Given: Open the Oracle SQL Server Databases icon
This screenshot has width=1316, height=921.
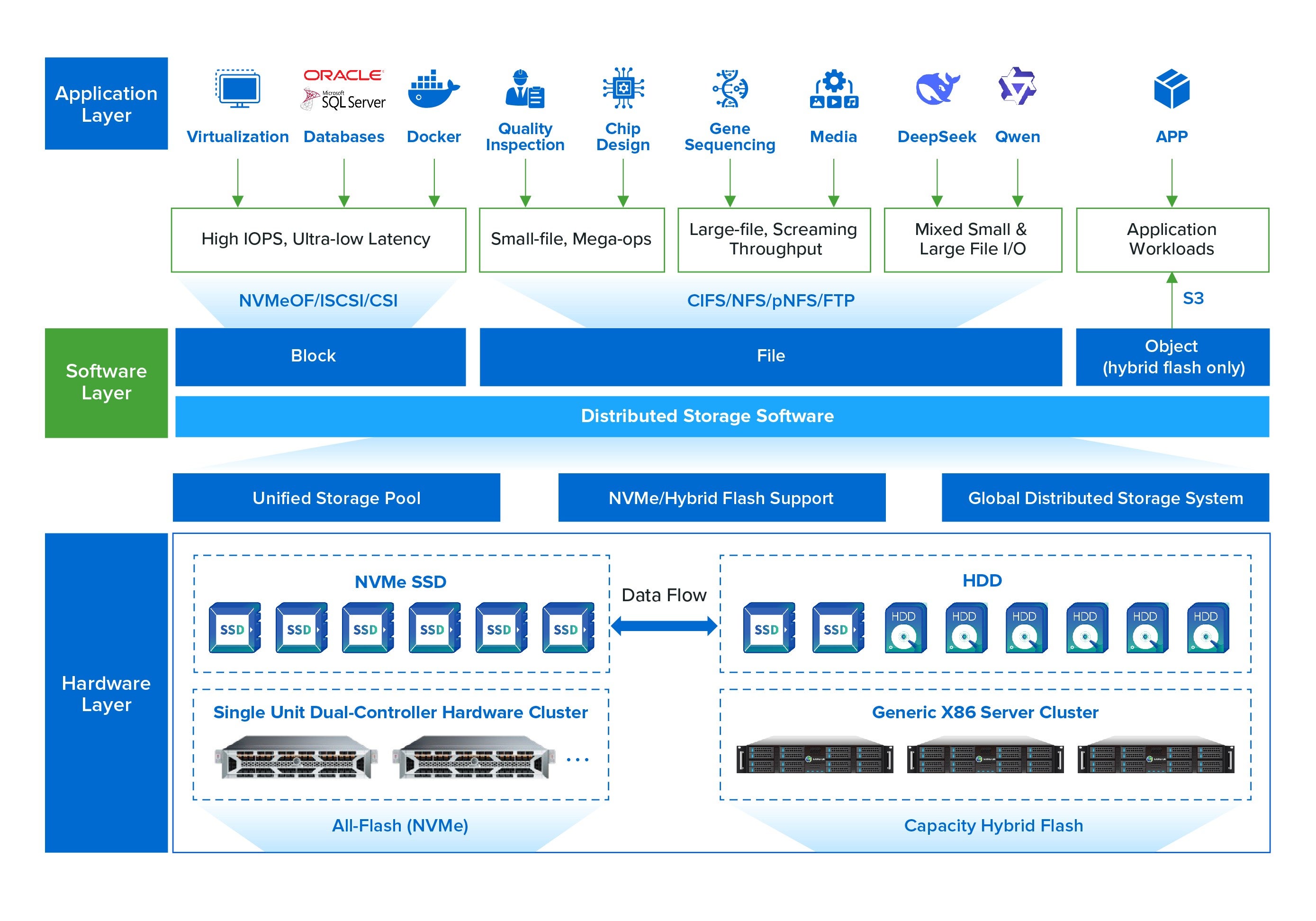Looking at the screenshot, I should click(343, 89).
